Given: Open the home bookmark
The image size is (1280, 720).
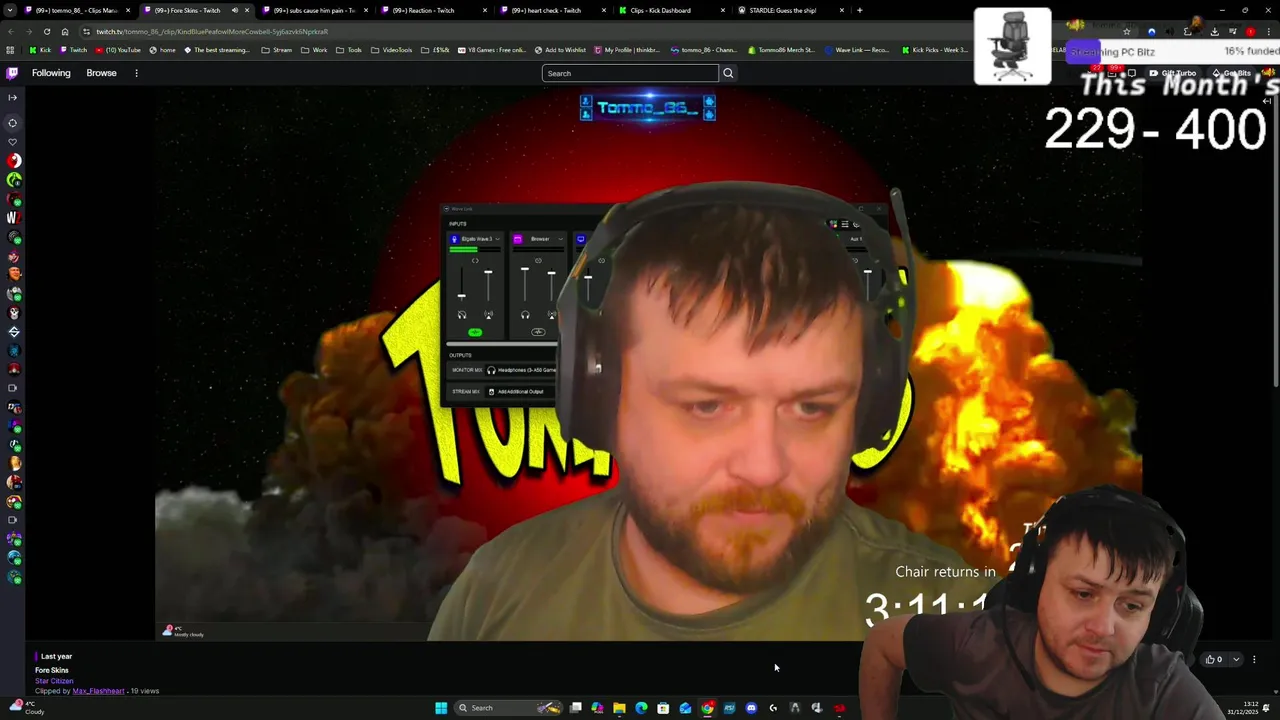Looking at the screenshot, I should [162, 50].
